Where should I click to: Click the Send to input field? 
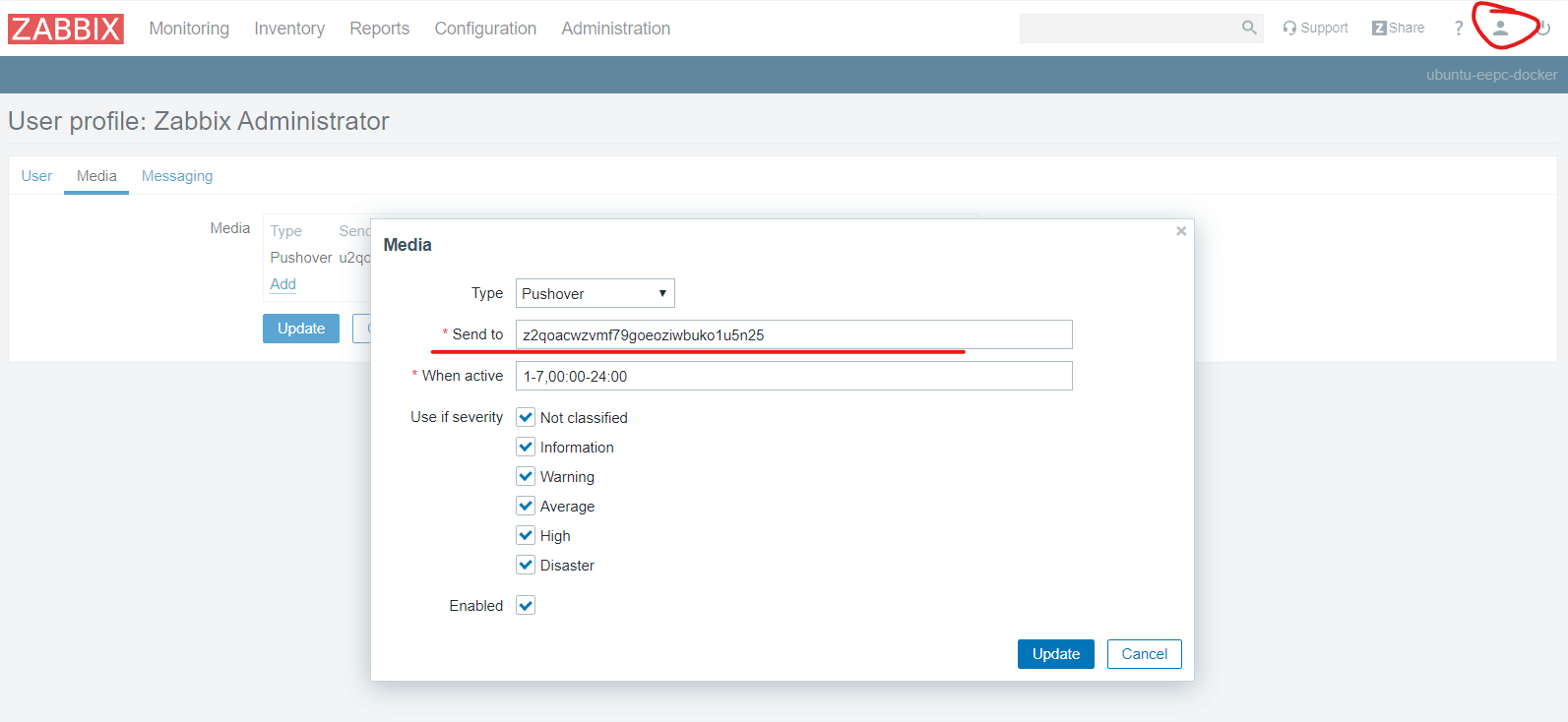(x=793, y=334)
